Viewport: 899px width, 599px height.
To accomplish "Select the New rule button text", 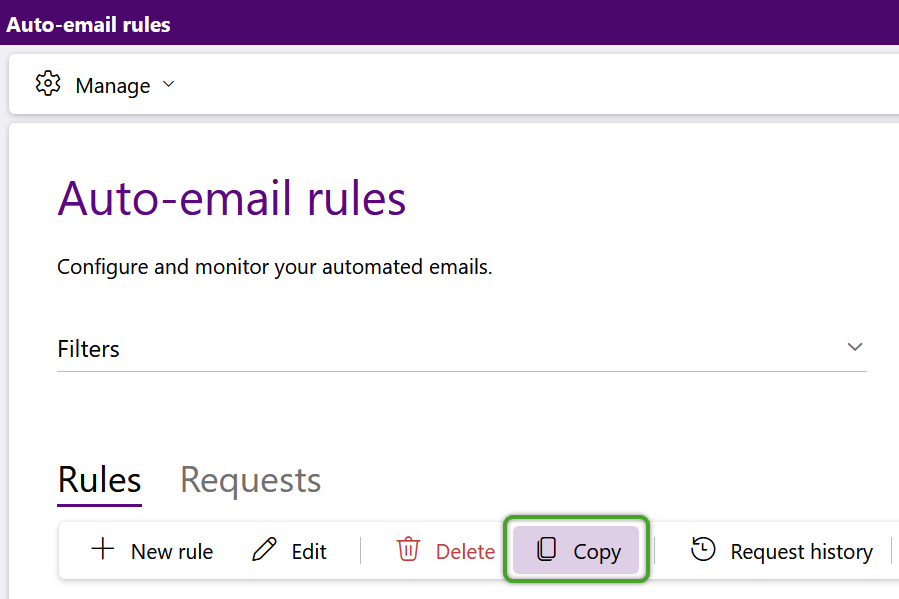I will tap(172, 551).
